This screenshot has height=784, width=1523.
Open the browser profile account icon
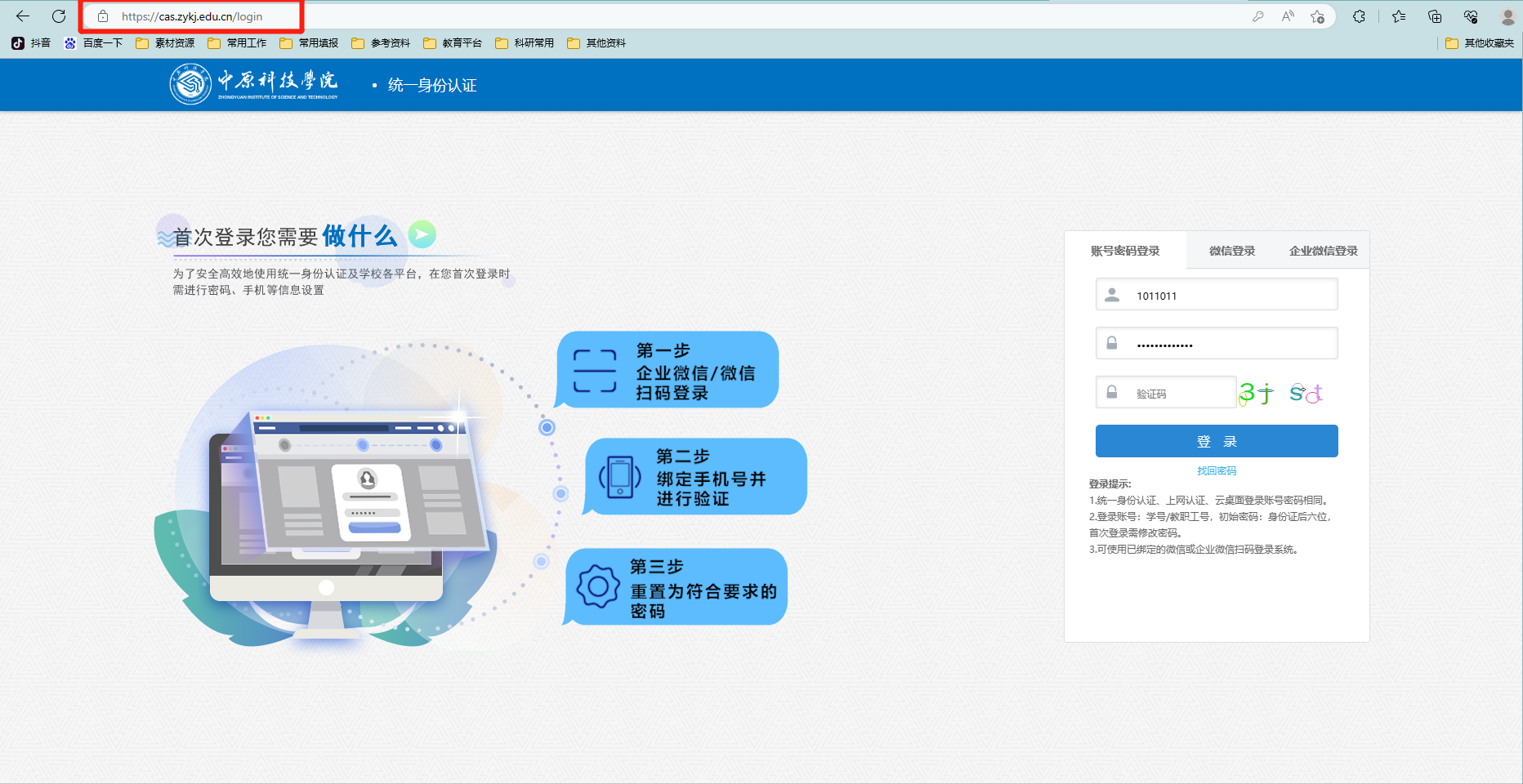pos(1507,16)
